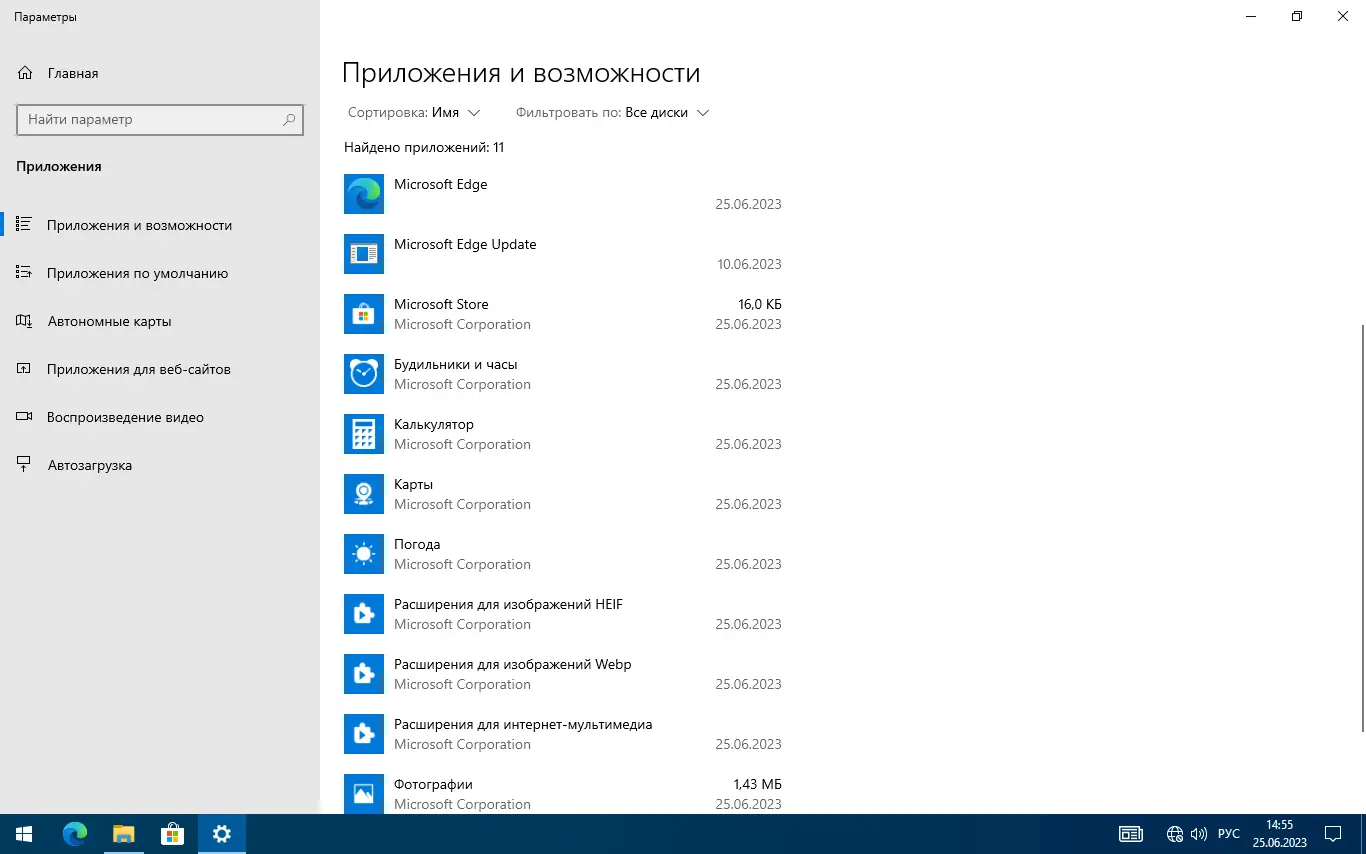Open the Windows Start menu

pyautogui.click(x=24, y=834)
